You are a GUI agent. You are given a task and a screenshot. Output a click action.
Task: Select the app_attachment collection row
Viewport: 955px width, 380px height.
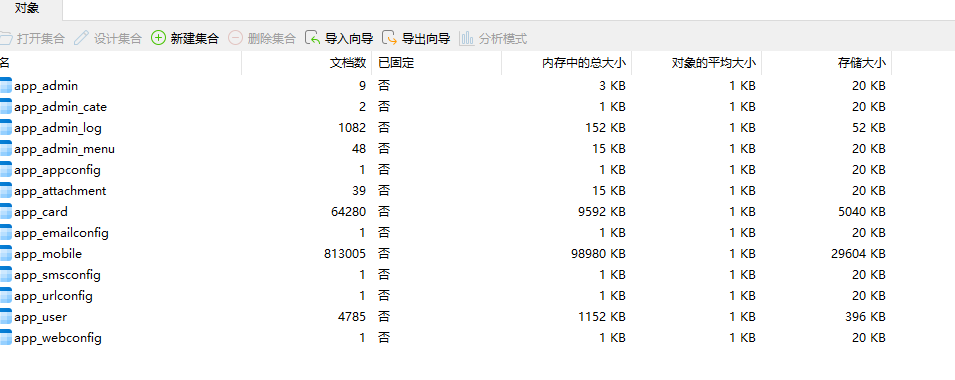click(446, 191)
